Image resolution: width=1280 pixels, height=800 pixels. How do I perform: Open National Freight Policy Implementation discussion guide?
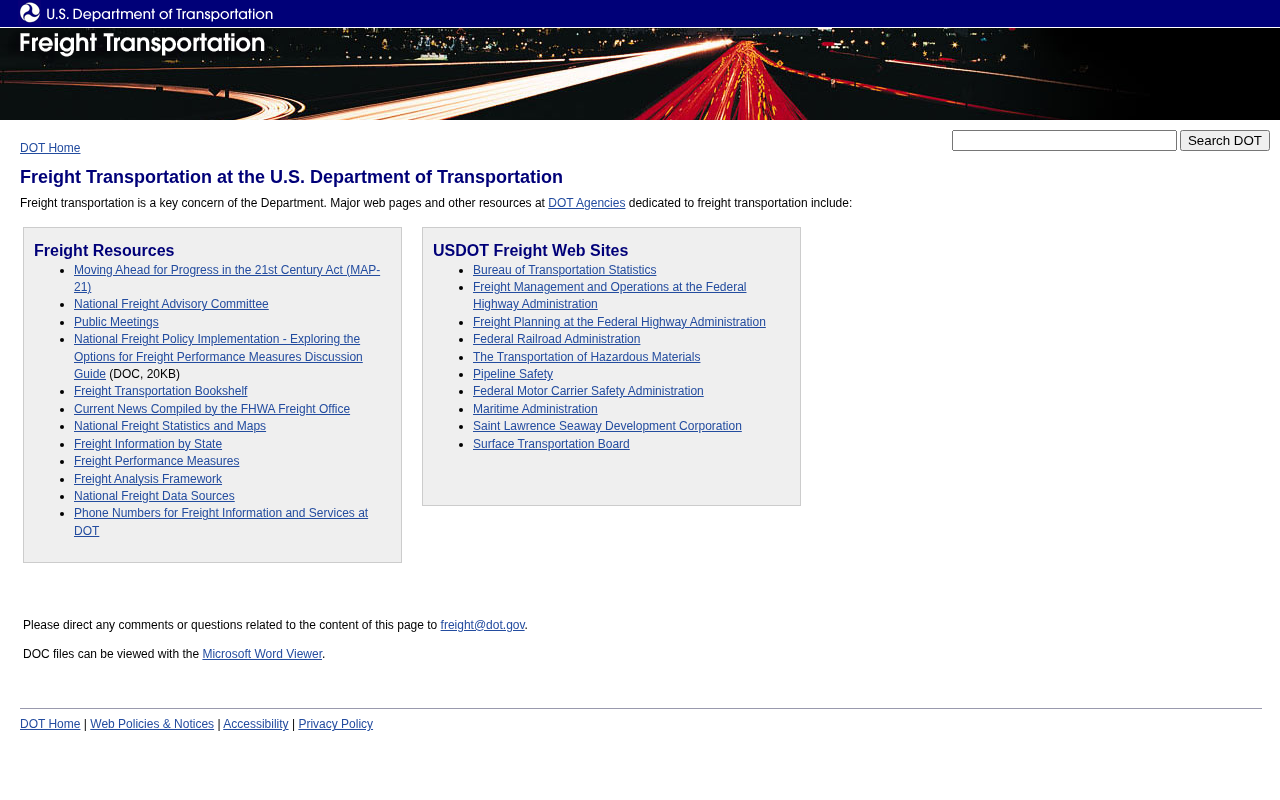tap(218, 357)
